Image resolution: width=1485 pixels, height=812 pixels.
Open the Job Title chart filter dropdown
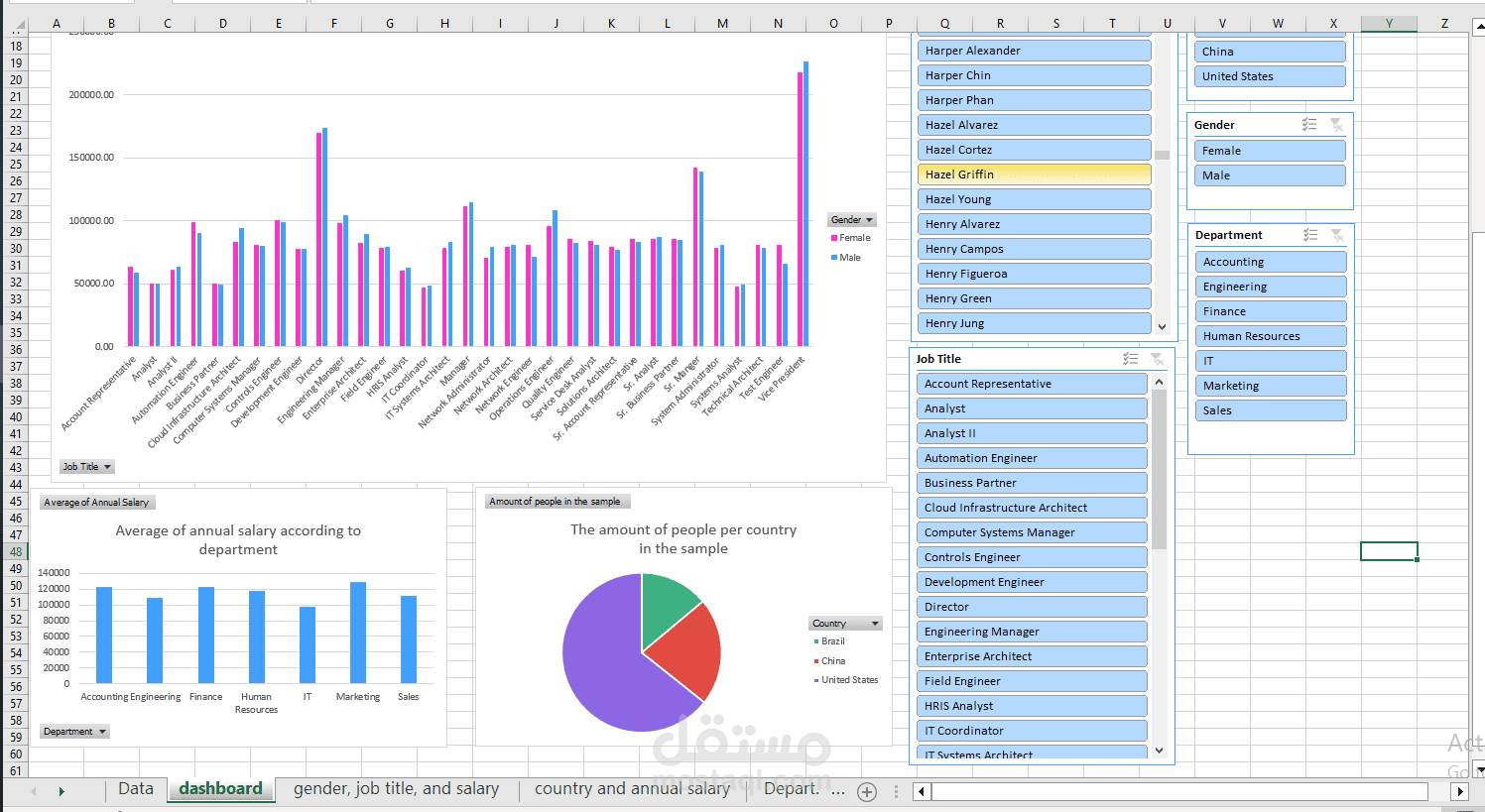[87, 467]
